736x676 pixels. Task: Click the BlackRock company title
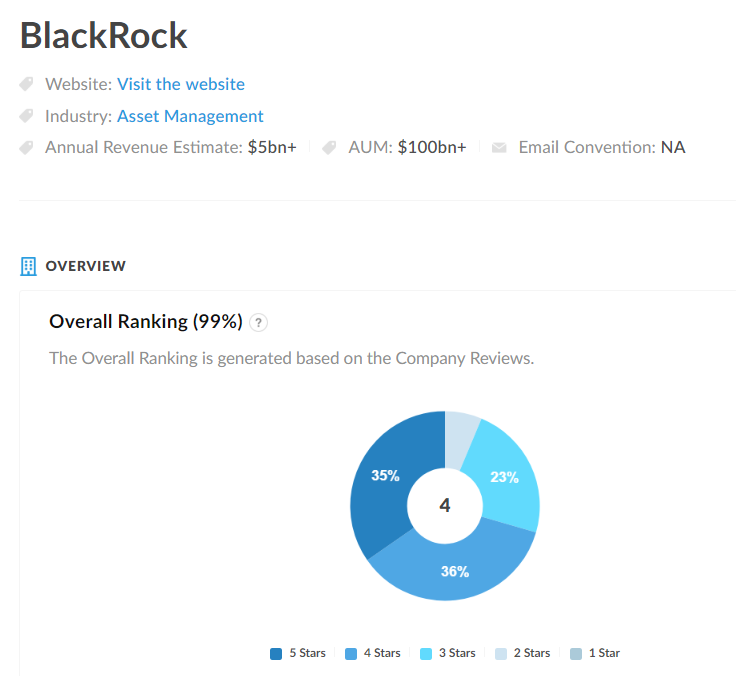pyautogui.click(x=104, y=36)
